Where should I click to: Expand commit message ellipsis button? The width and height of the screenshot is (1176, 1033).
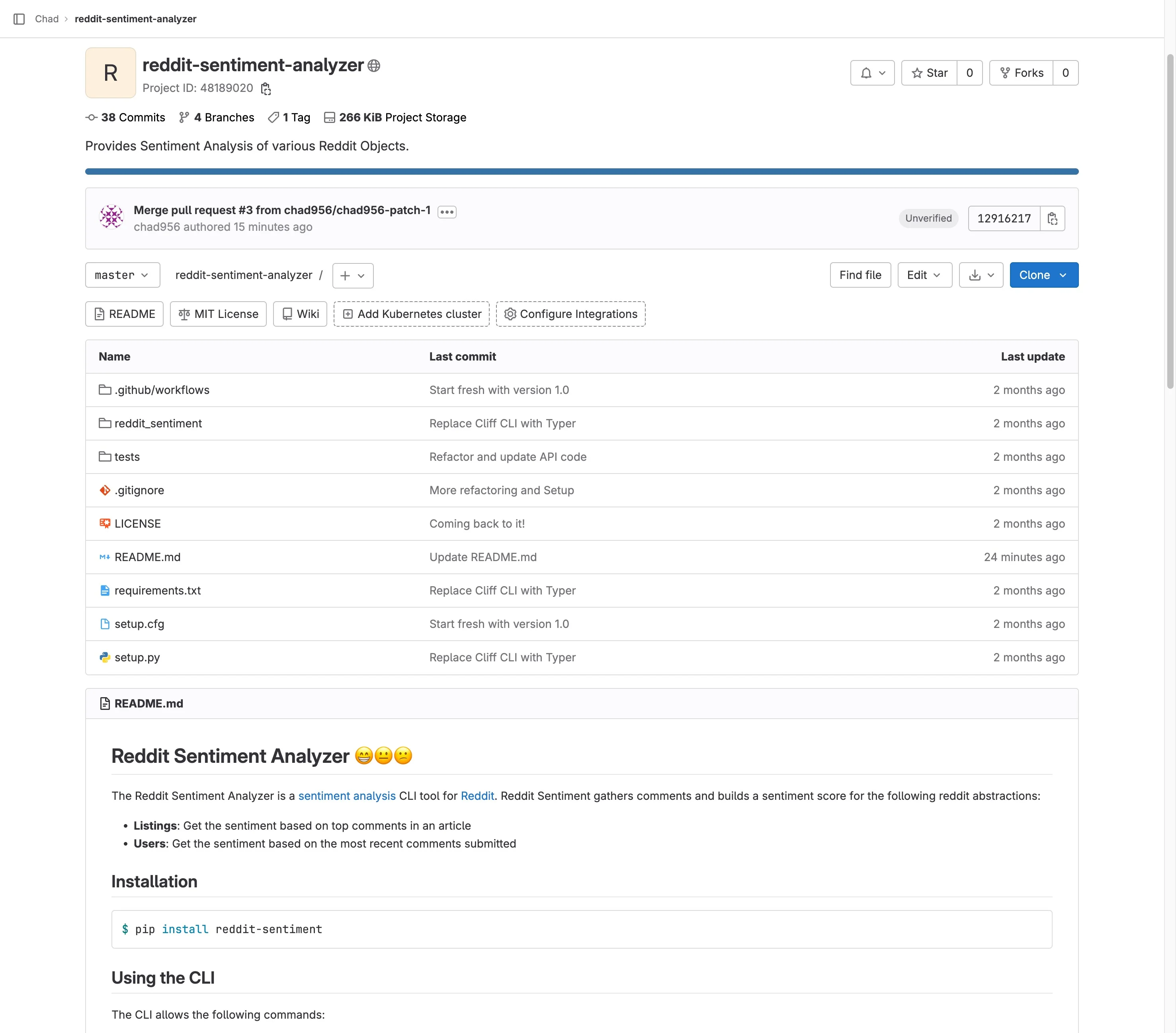click(x=447, y=212)
